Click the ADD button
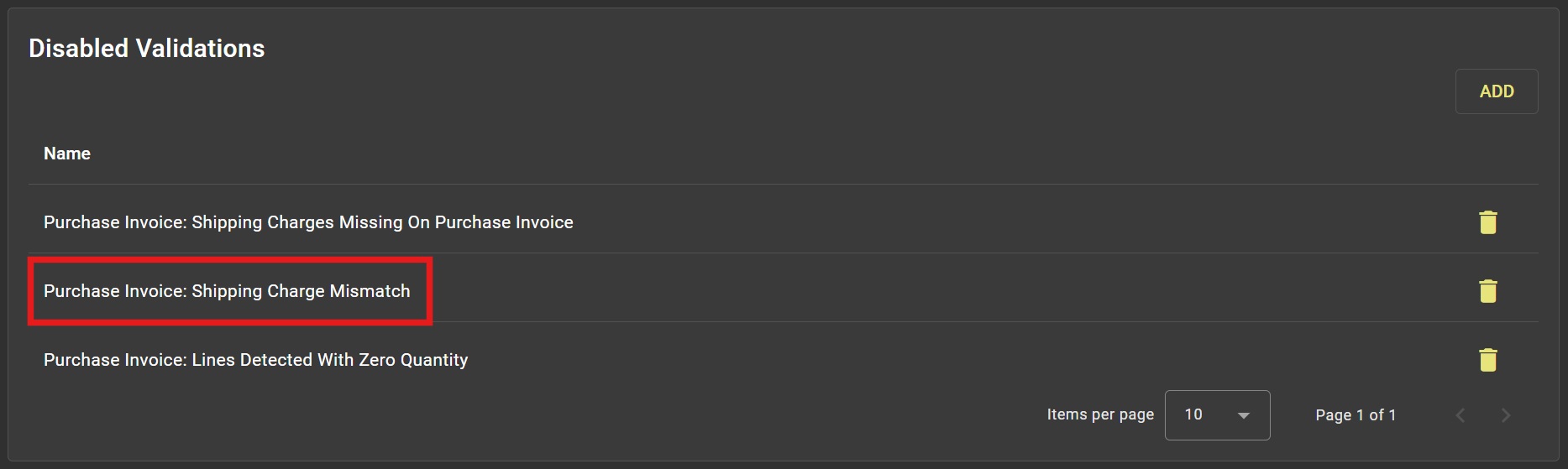1568x469 pixels. point(1496,91)
